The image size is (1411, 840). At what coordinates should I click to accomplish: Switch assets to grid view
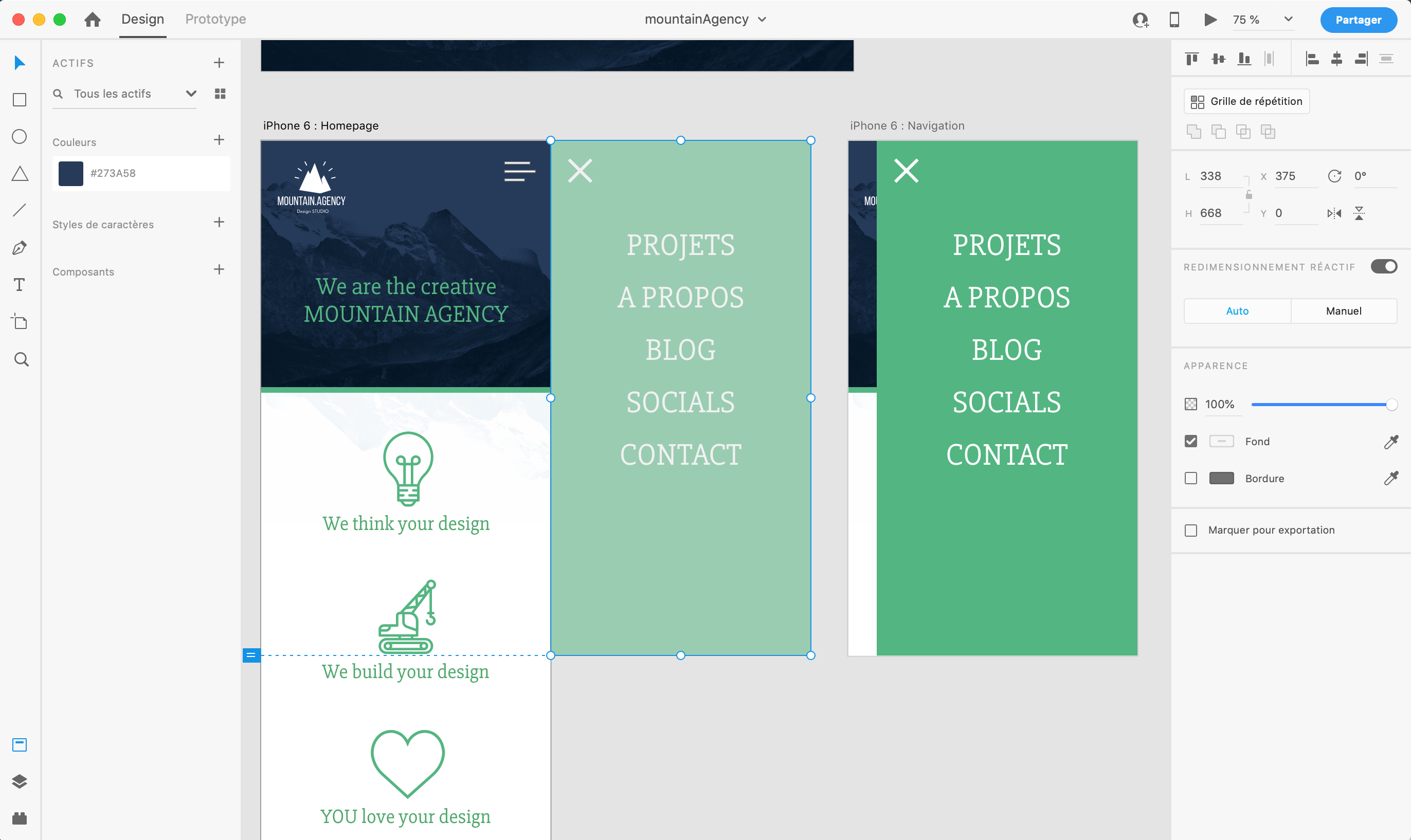[x=220, y=94]
